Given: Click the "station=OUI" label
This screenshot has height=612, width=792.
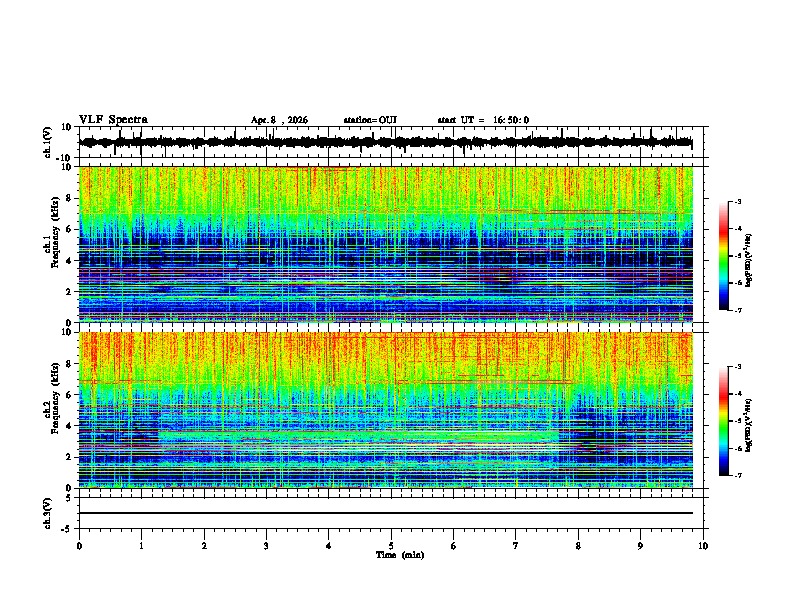Looking at the screenshot, I should tap(370, 120).
